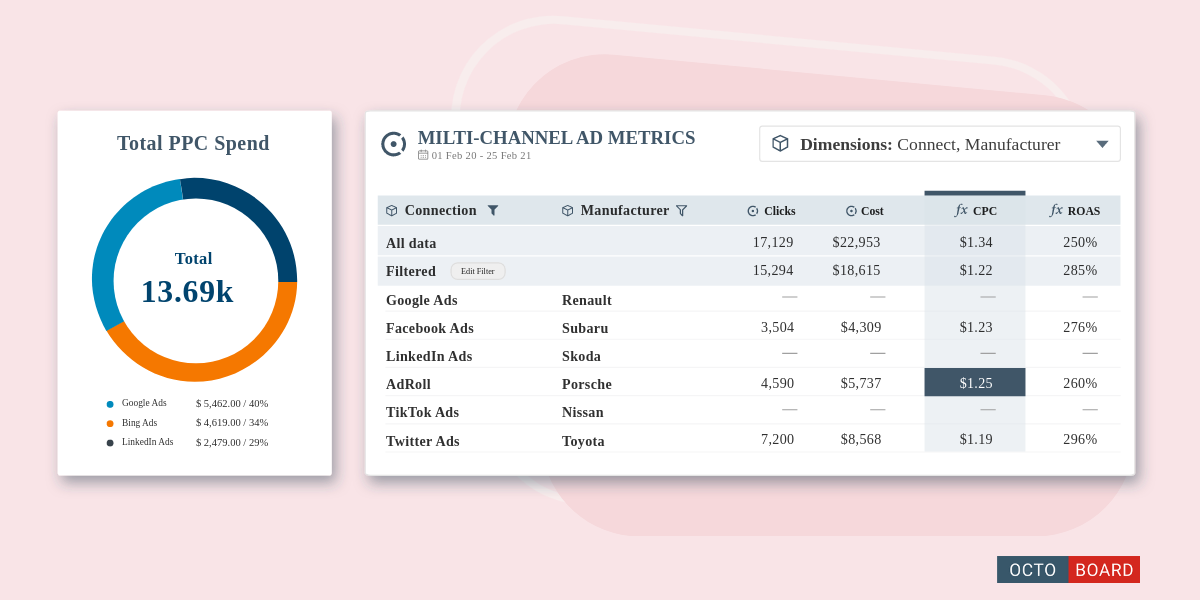1200x600 pixels.
Task: Select the Google Ads table row
Action: point(749,299)
